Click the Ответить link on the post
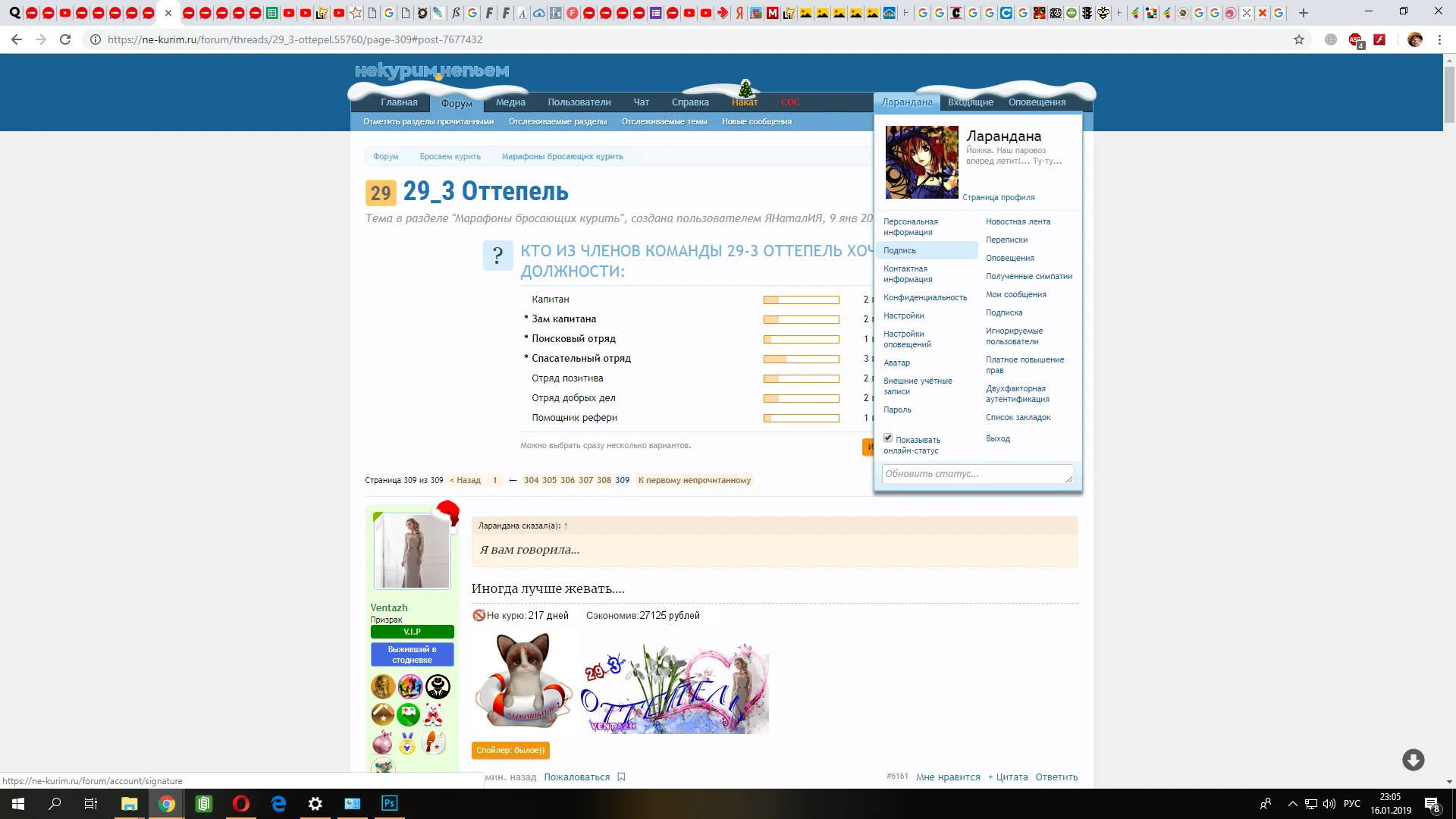Viewport: 1456px width, 819px height. pyautogui.click(x=1056, y=777)
